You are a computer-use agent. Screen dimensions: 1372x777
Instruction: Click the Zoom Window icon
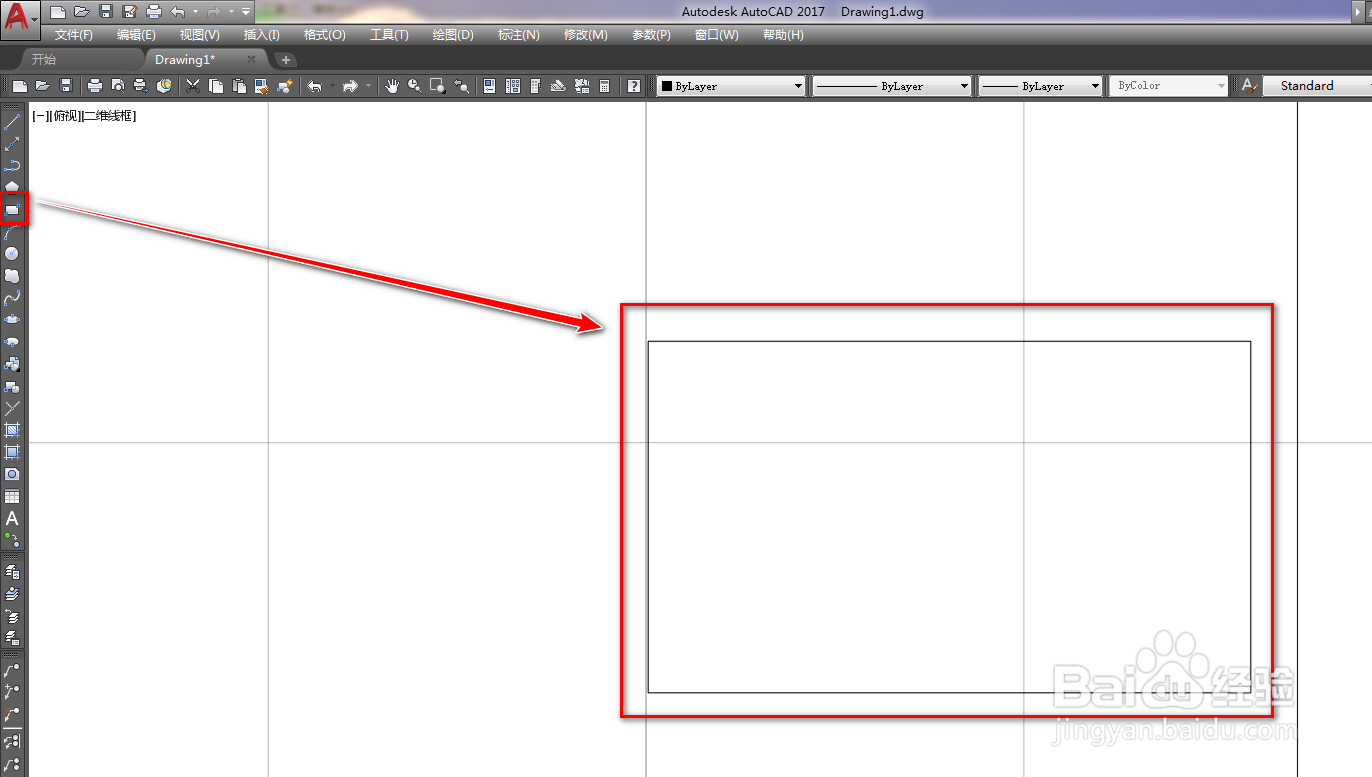coord(438,86)
